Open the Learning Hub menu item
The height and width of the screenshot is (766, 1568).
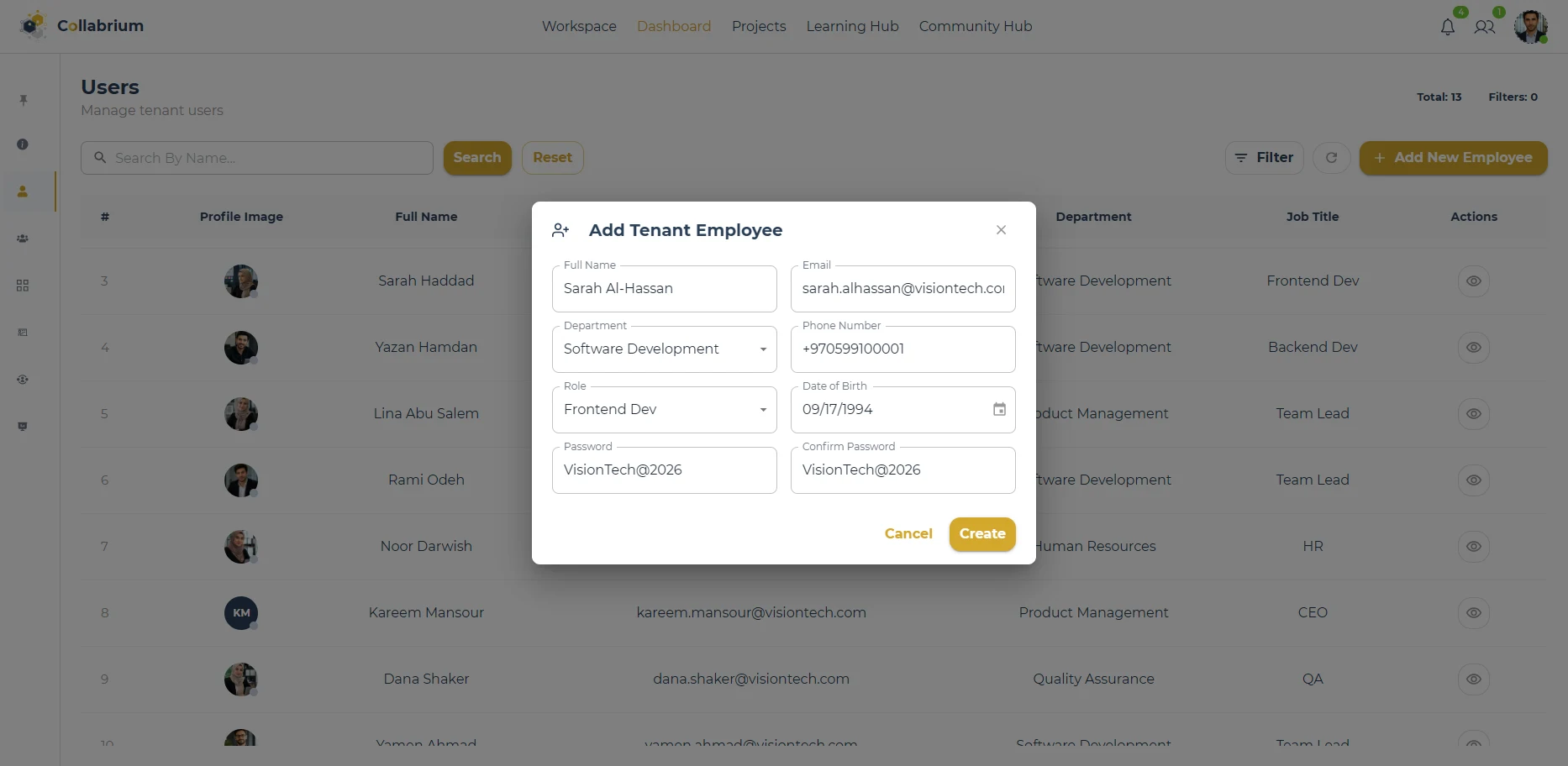click(852, 26)
